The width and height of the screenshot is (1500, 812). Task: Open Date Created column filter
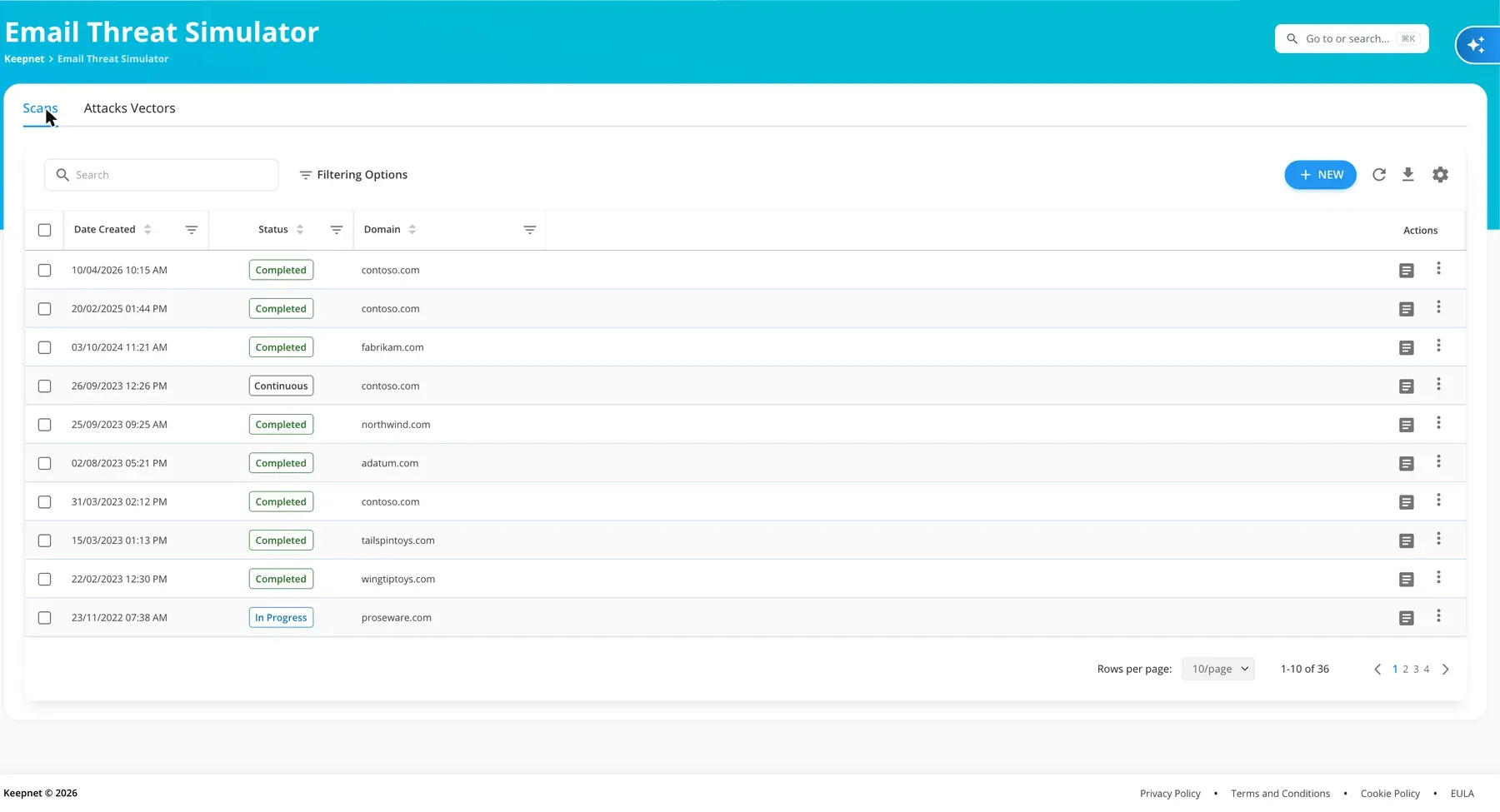click(x=192, y=230)
